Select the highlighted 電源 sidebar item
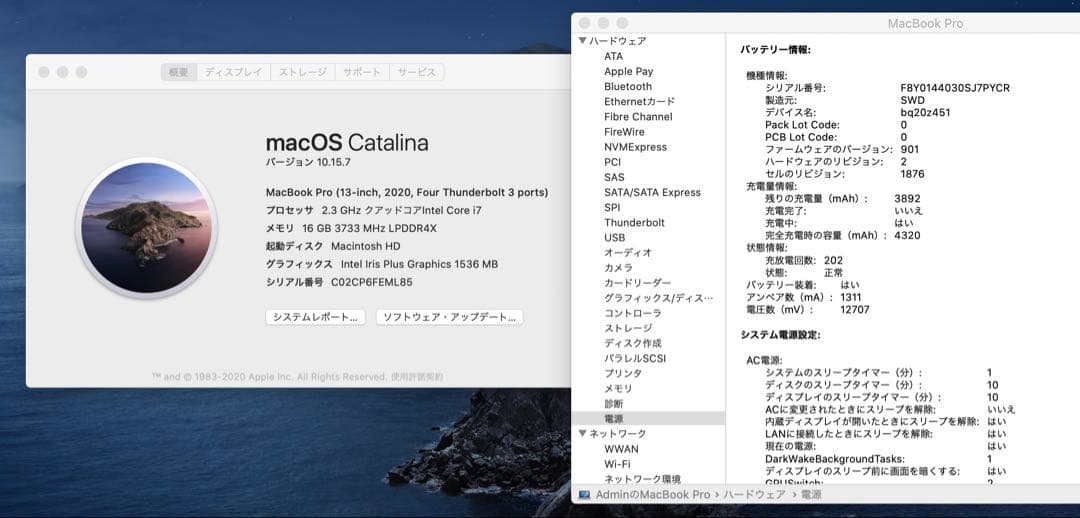Image resolution: width=1080 pixels, height=518 pixels. click(x=648, y=418)
